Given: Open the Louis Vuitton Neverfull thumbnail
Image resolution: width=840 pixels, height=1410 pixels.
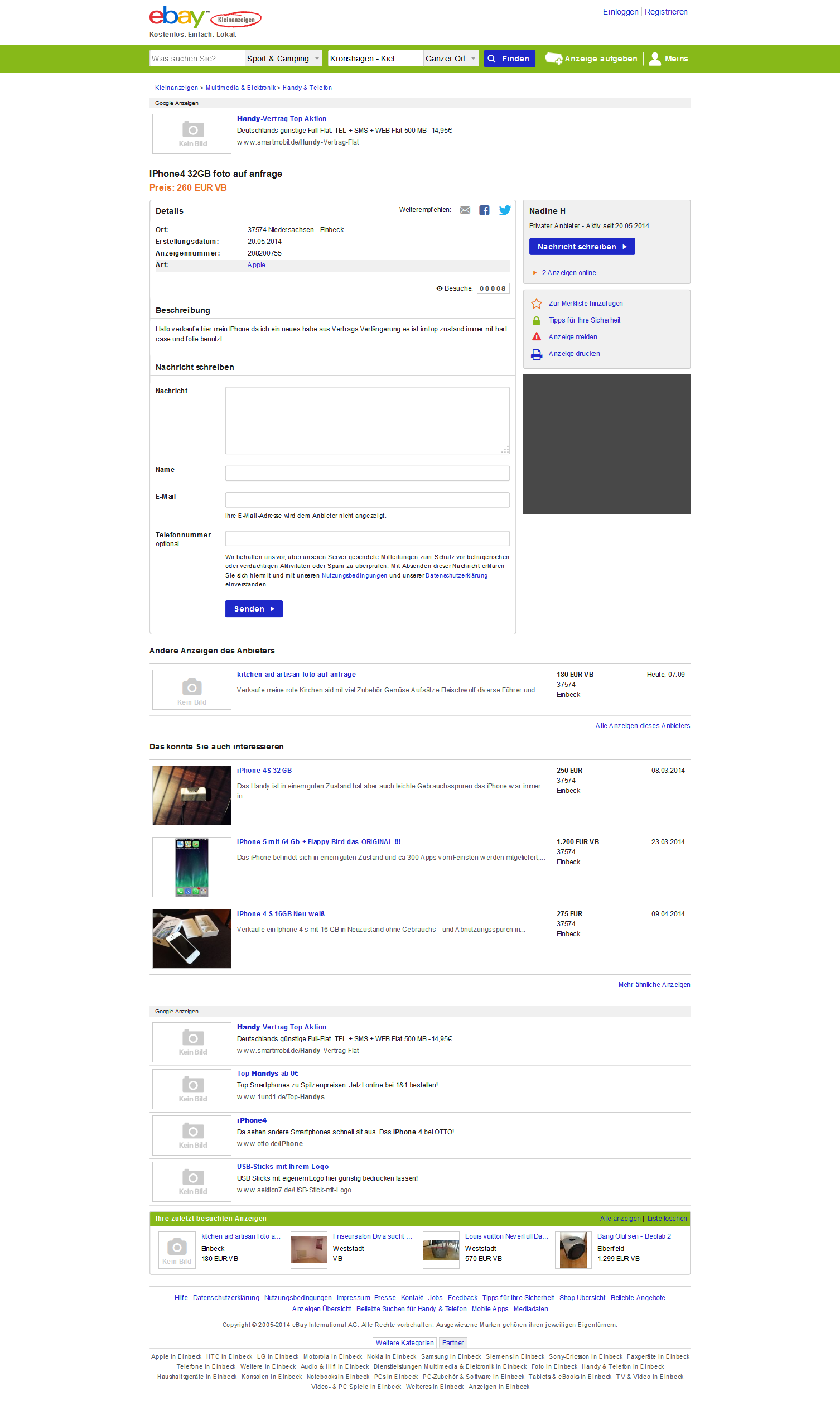Looking at the screenshot, I should pyautogui.click(x=441, y=1250).
